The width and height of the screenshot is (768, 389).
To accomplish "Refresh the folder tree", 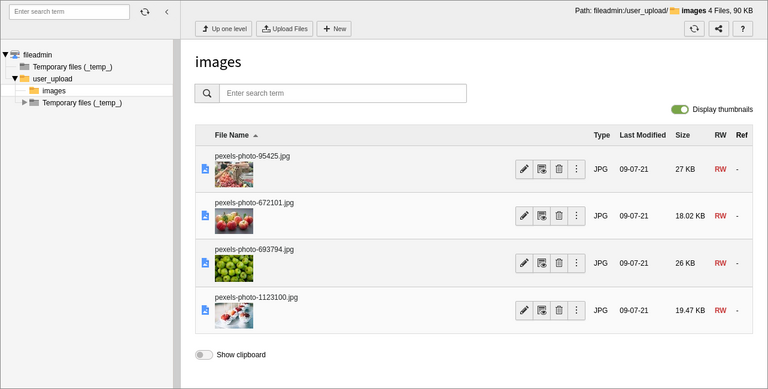I will [x=144, y=12].
